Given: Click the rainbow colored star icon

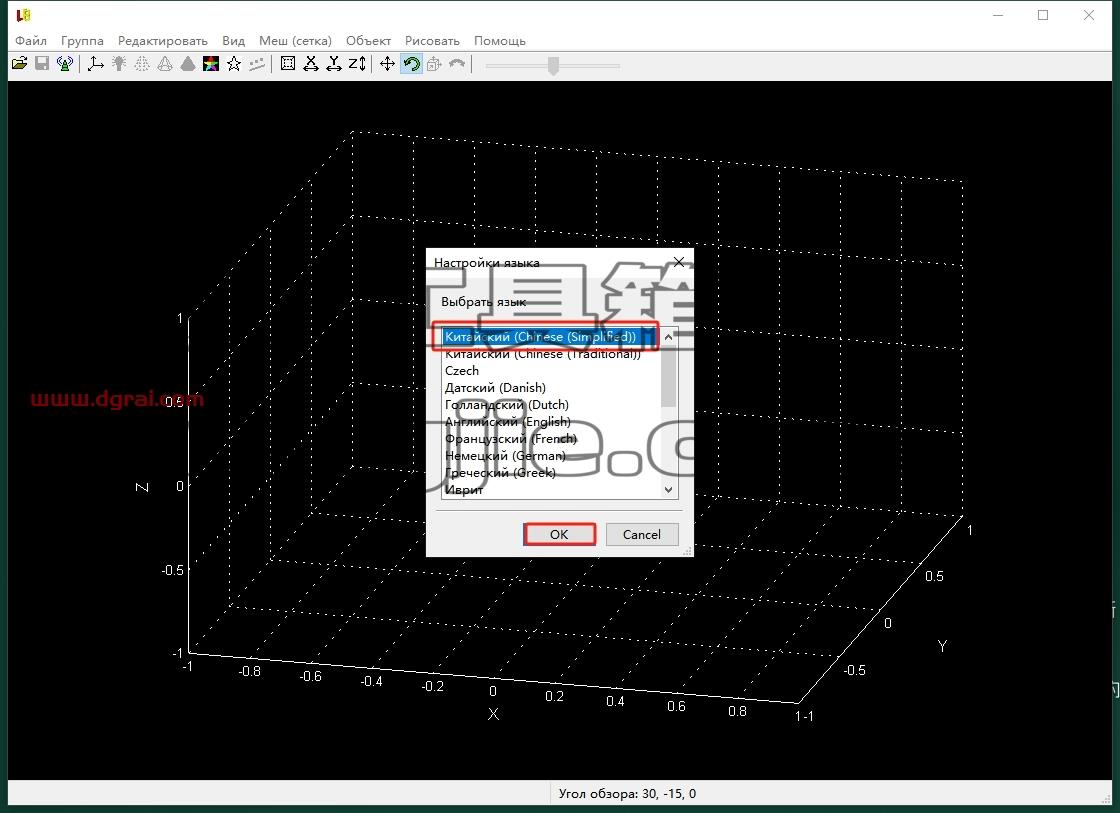Looking at the screenshot, I should pyautogui.click(x=211, y=64).
